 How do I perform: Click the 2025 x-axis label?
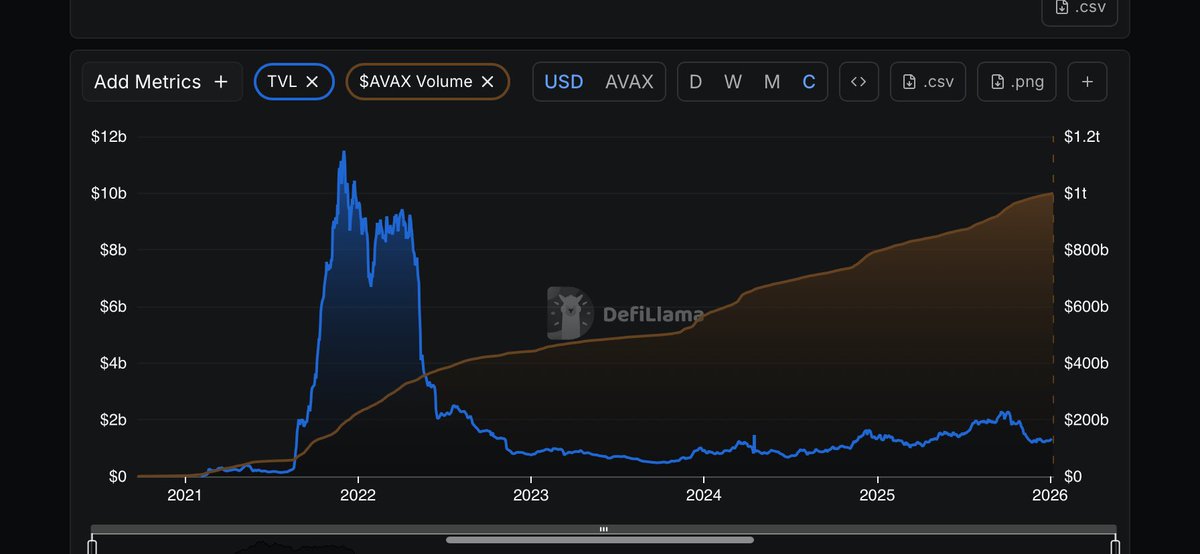pos(877,495)
